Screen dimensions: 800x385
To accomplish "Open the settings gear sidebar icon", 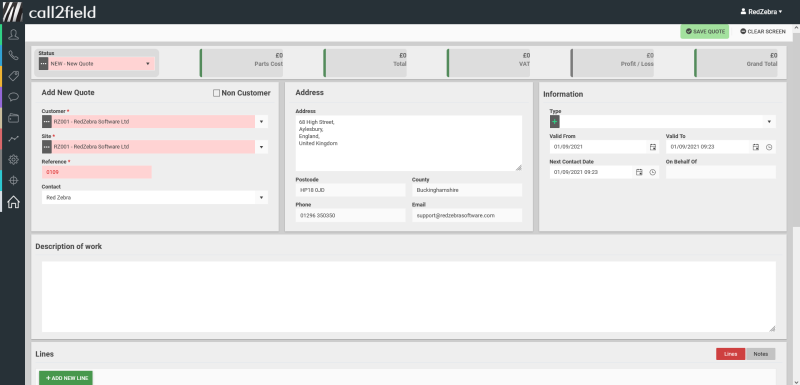I will 13,160.
